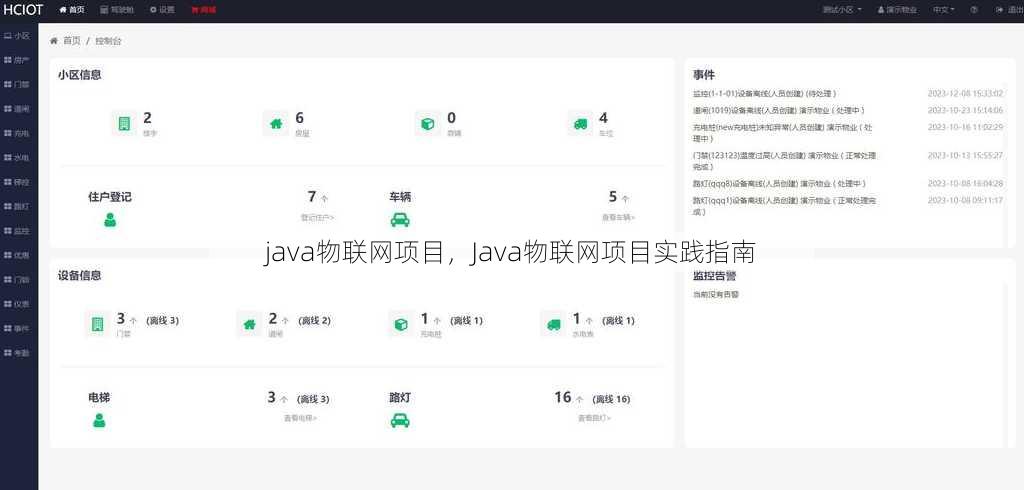The height and width of the screenshot is (490, 1024).
Task: Open 充电 in the left sidebar
Action: click(x=18, y=133)
